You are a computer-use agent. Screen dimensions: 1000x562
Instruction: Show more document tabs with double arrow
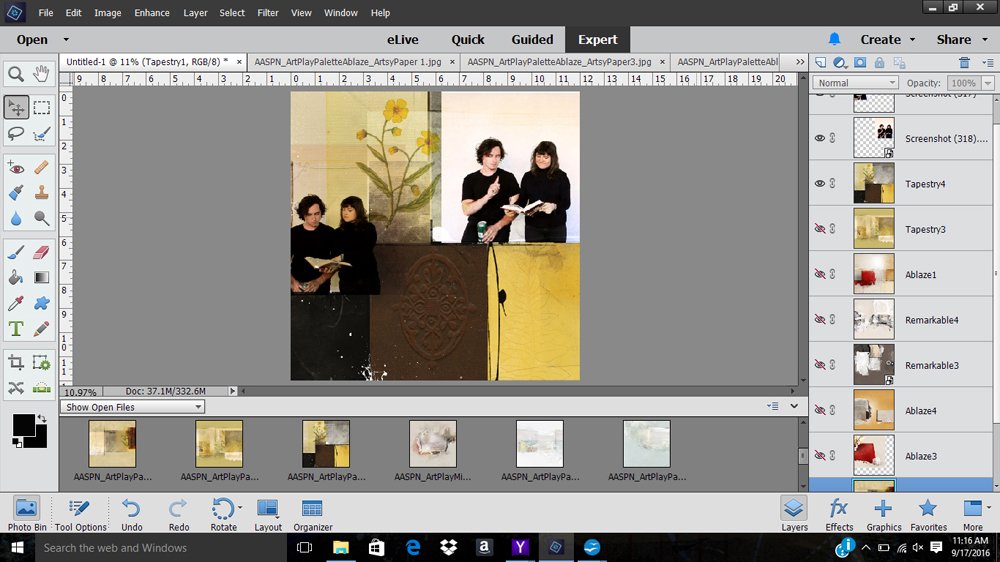(800, 62)
